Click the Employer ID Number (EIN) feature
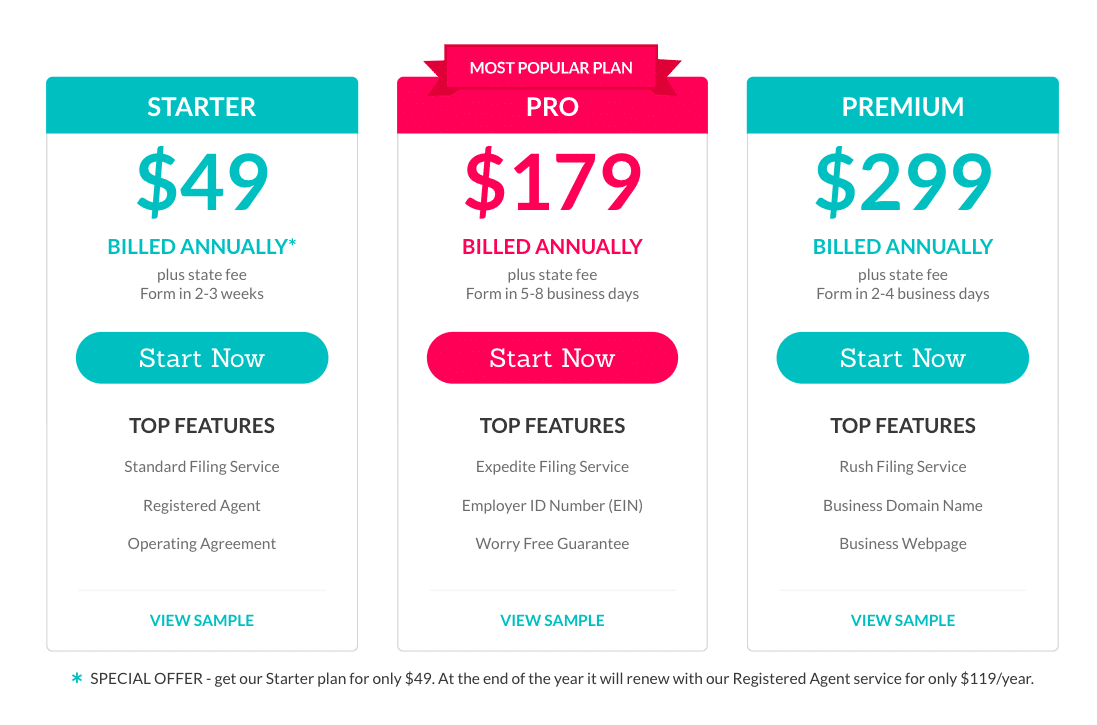The height and width of the screenshot is (725, 1097). [552, 505]
